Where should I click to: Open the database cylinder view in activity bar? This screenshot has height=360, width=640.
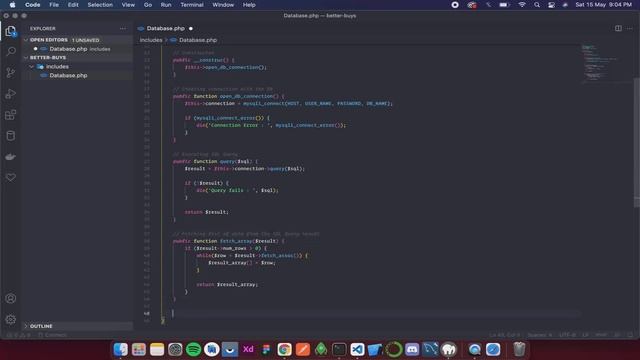[x=11, y=136]
